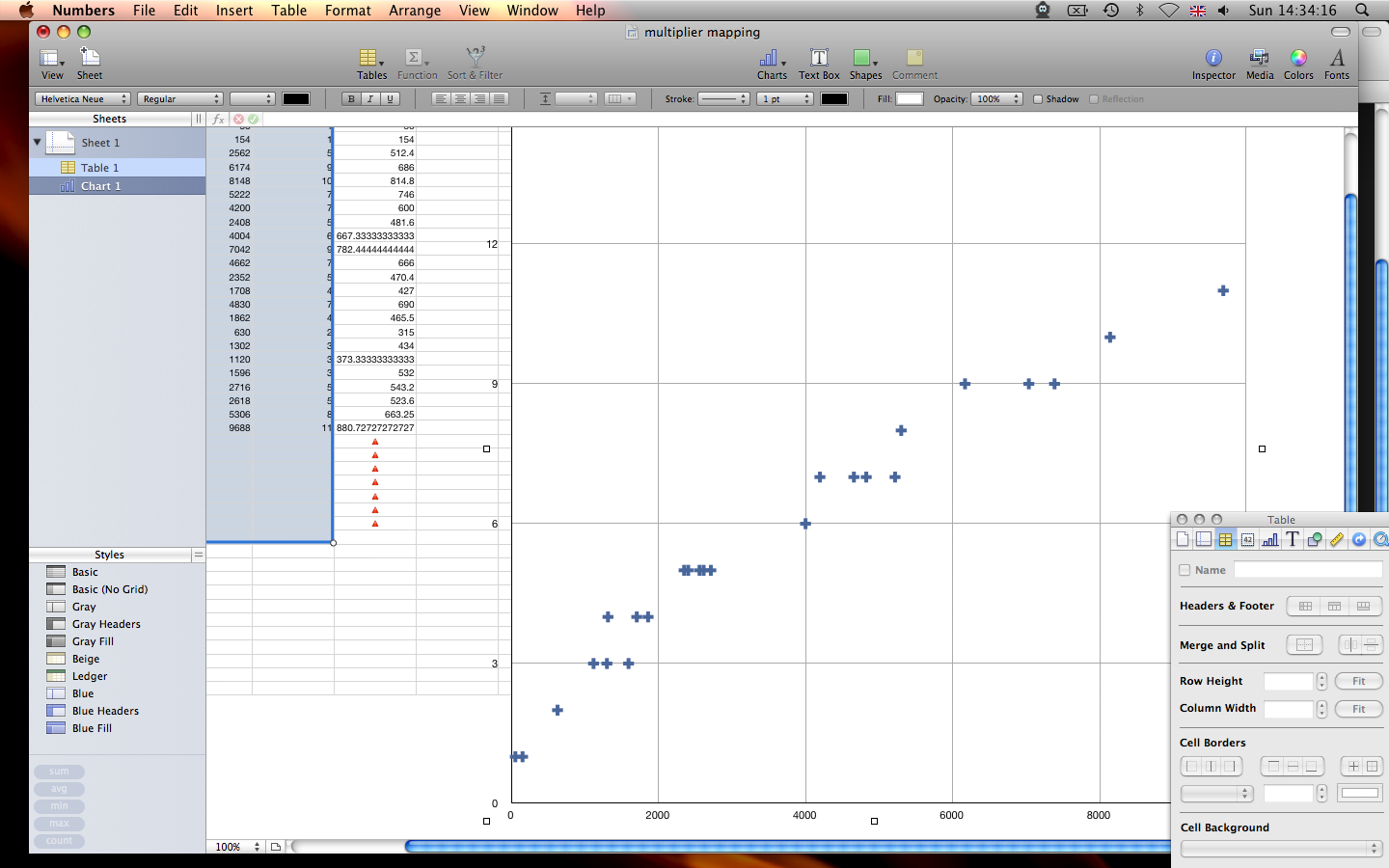The image size is (1389, 868).
Task: Open the Charts toolbar menu
Action: (772, 64)
